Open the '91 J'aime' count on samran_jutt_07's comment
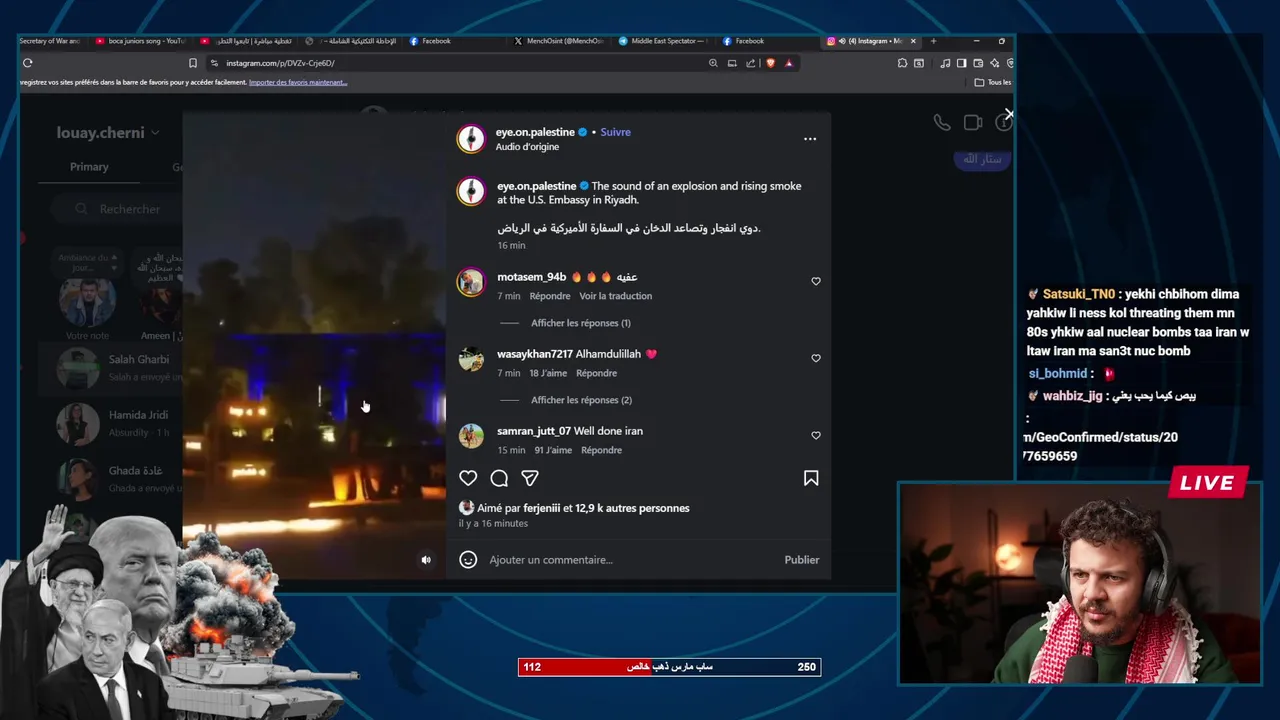The width and height of the screenshot is (1280, 720). tap(553, 450)
